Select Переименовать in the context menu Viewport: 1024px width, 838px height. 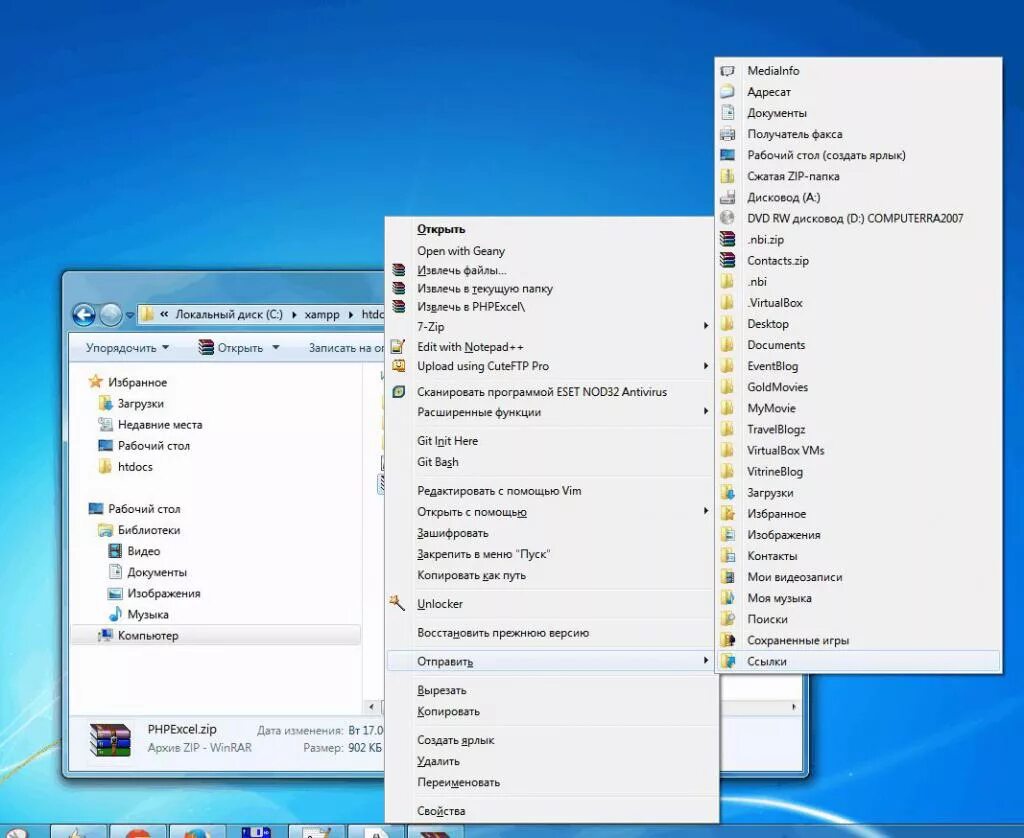point(458,782)
